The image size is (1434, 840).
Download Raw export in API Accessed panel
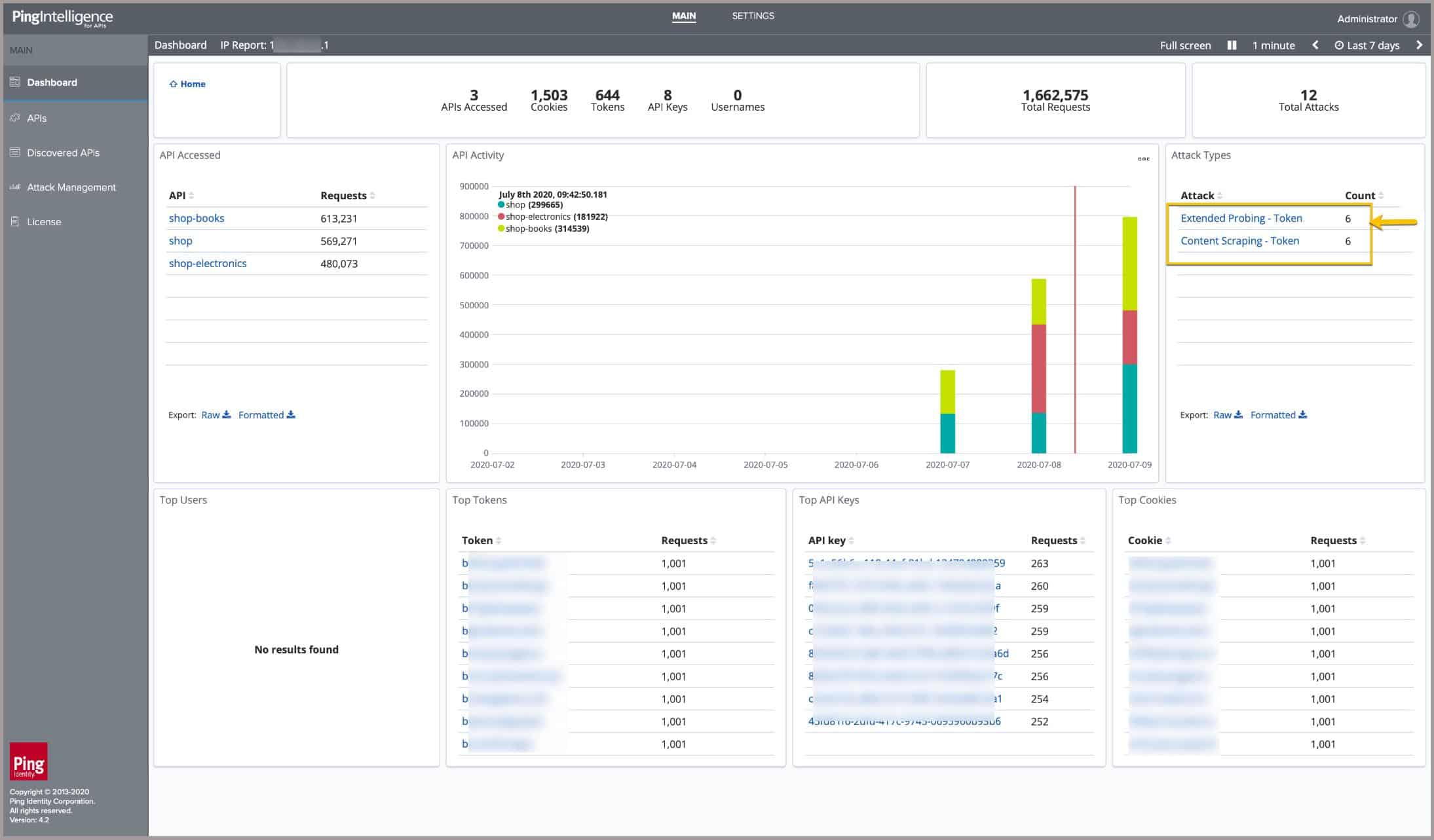tap(216, 414)
